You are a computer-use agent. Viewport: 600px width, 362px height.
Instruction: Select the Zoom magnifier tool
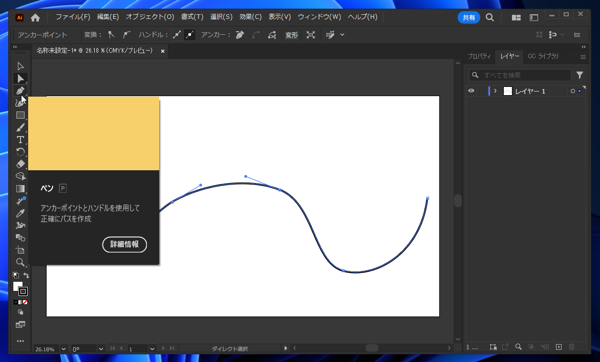[x=20, y=262]
